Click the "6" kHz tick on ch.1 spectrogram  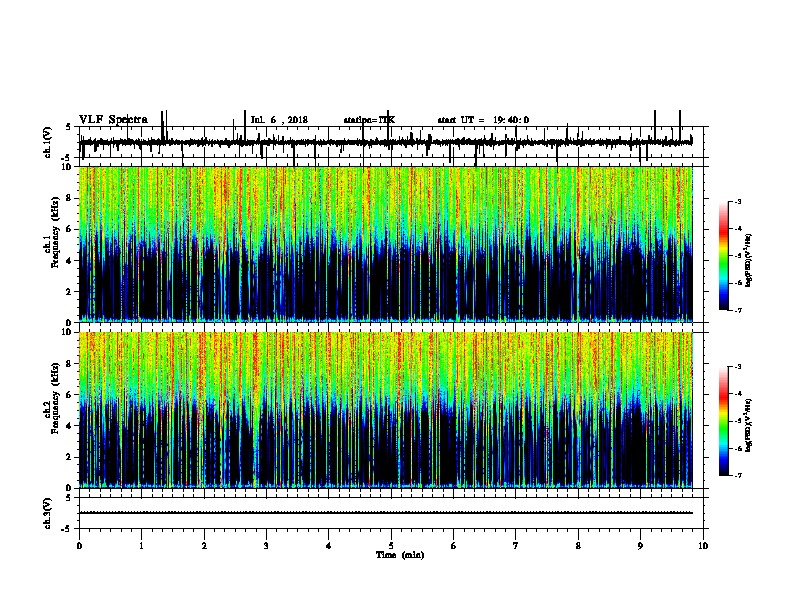[69, 229]
